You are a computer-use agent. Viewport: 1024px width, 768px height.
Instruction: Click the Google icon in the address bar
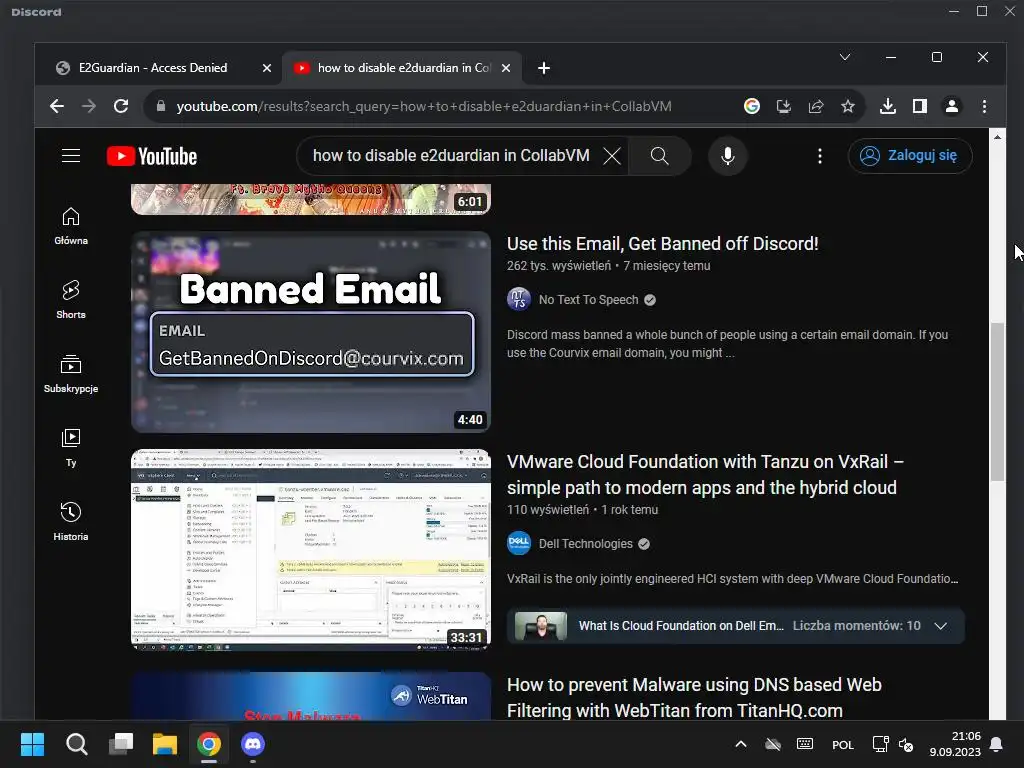click(752, 106)
